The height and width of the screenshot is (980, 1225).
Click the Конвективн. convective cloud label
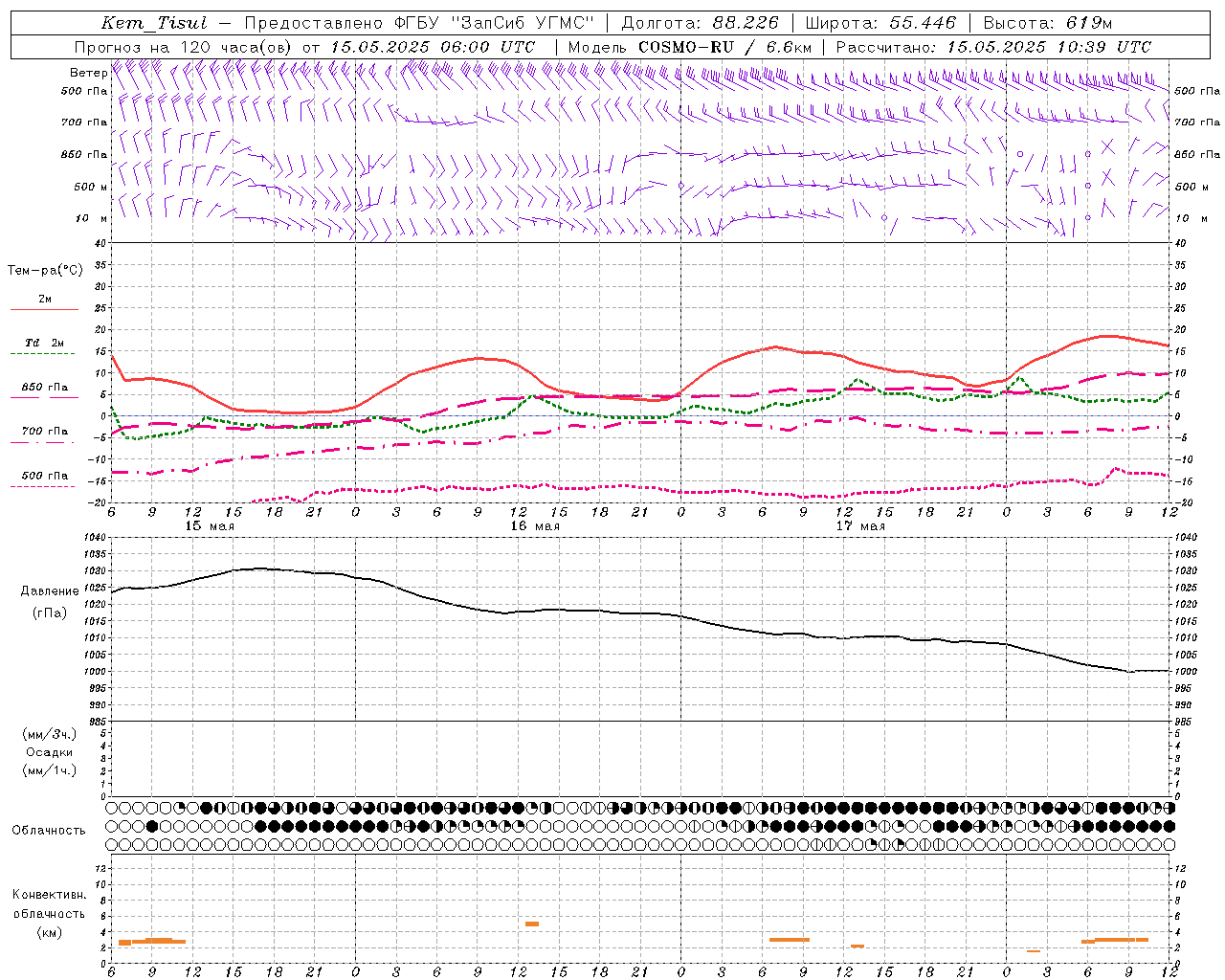[x=49, y=895]
